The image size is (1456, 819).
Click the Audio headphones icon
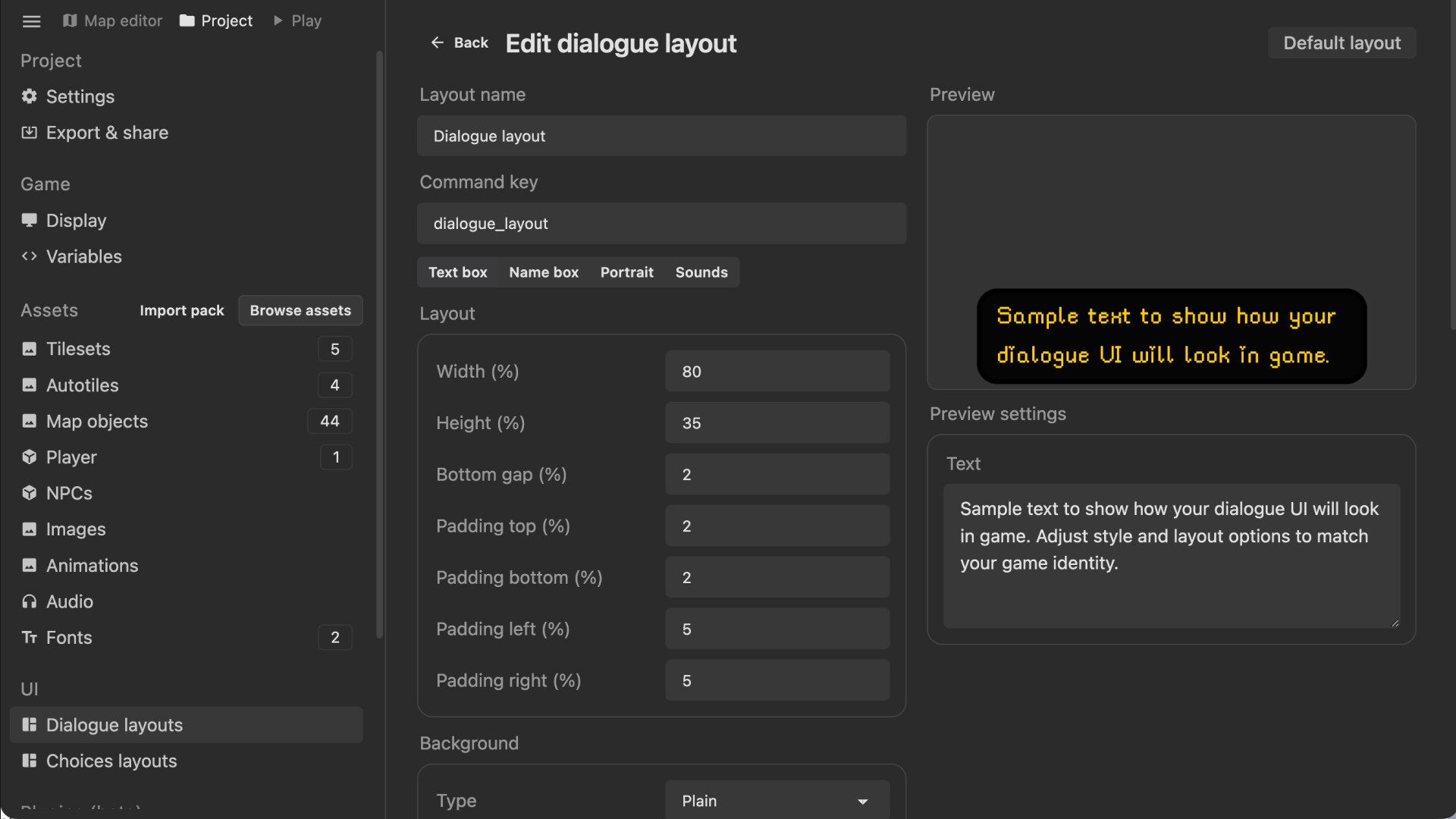point(29,601)
